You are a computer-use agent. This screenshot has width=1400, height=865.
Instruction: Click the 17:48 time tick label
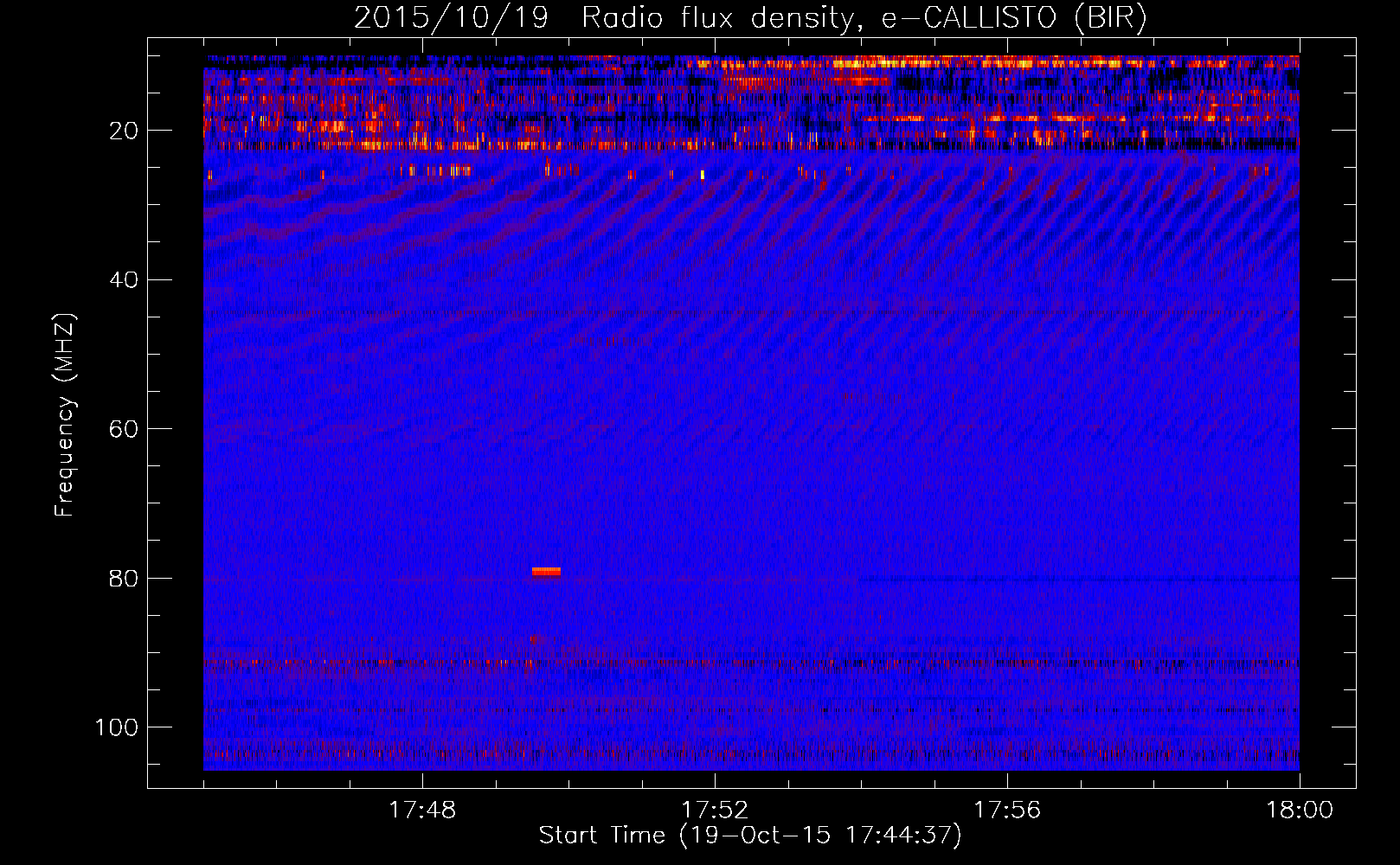tap(422, 811)
